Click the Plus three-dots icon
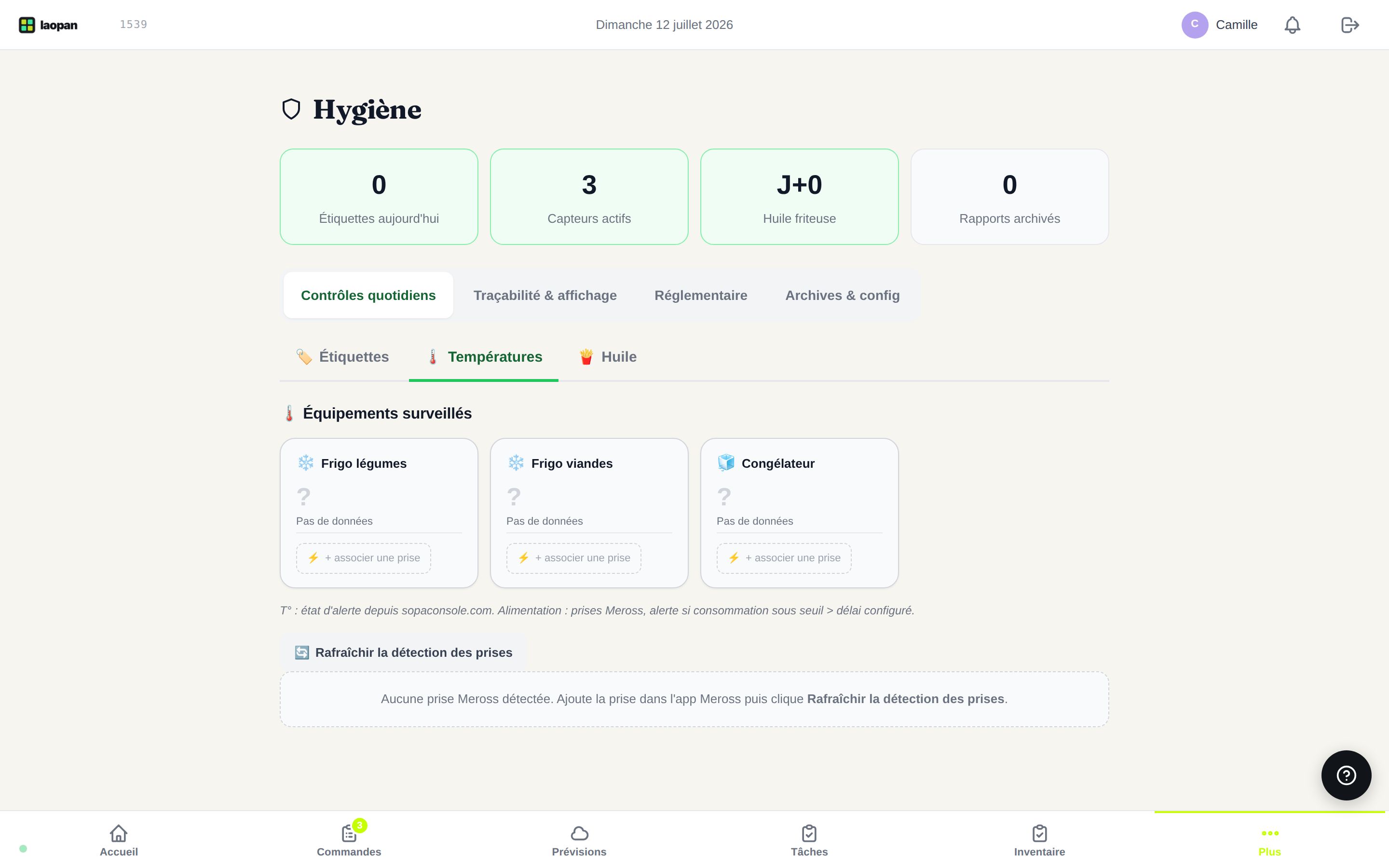 [1269, 833]
